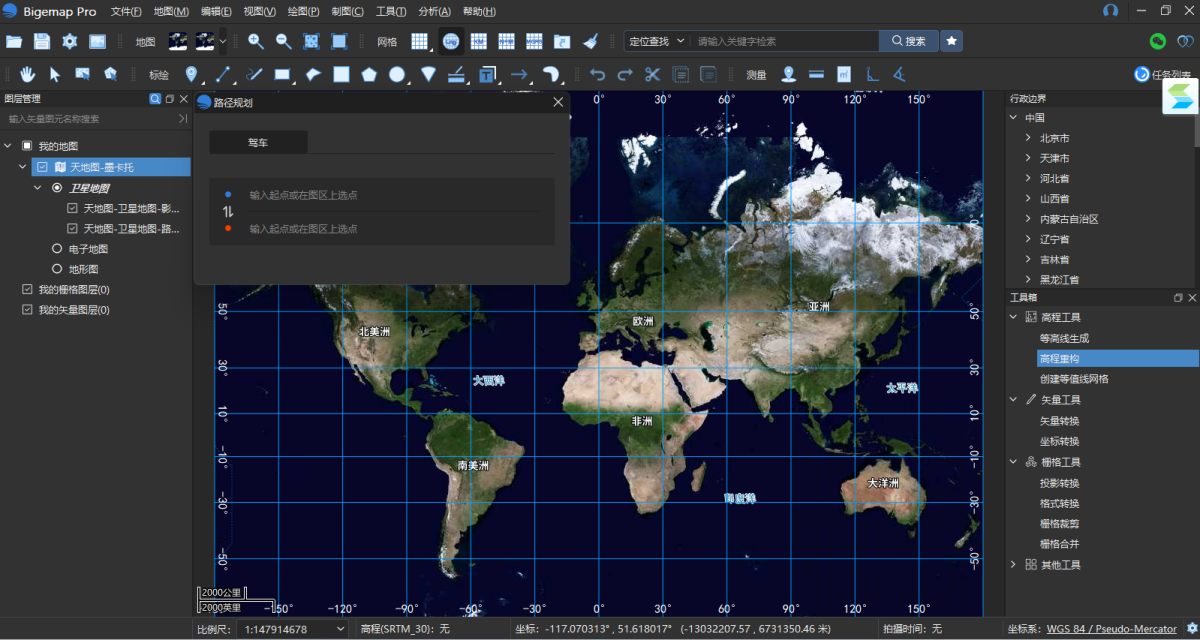Select the 地形图 radio button
The height and width of the screenshot is (640, 1200).
57,269
